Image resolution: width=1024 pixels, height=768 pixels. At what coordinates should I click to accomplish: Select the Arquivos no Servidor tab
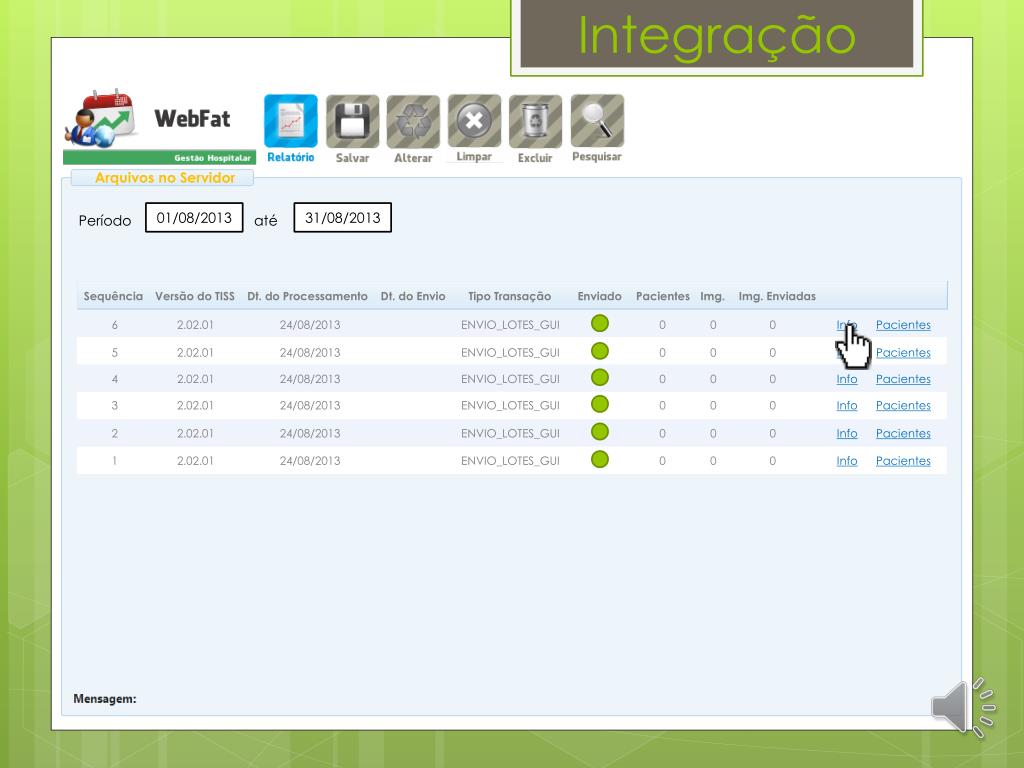[165, 178]
